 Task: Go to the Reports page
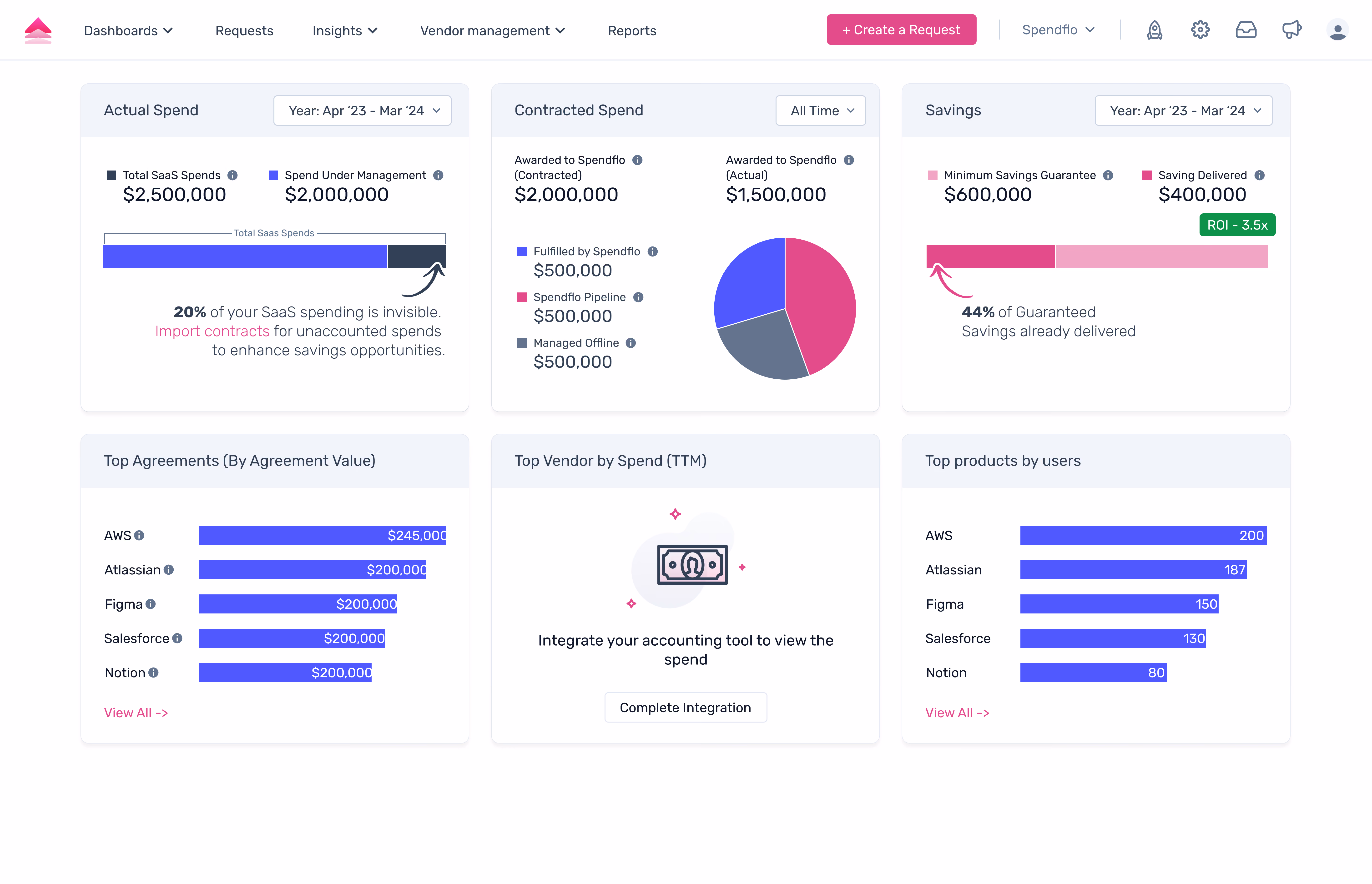(631, 30)
